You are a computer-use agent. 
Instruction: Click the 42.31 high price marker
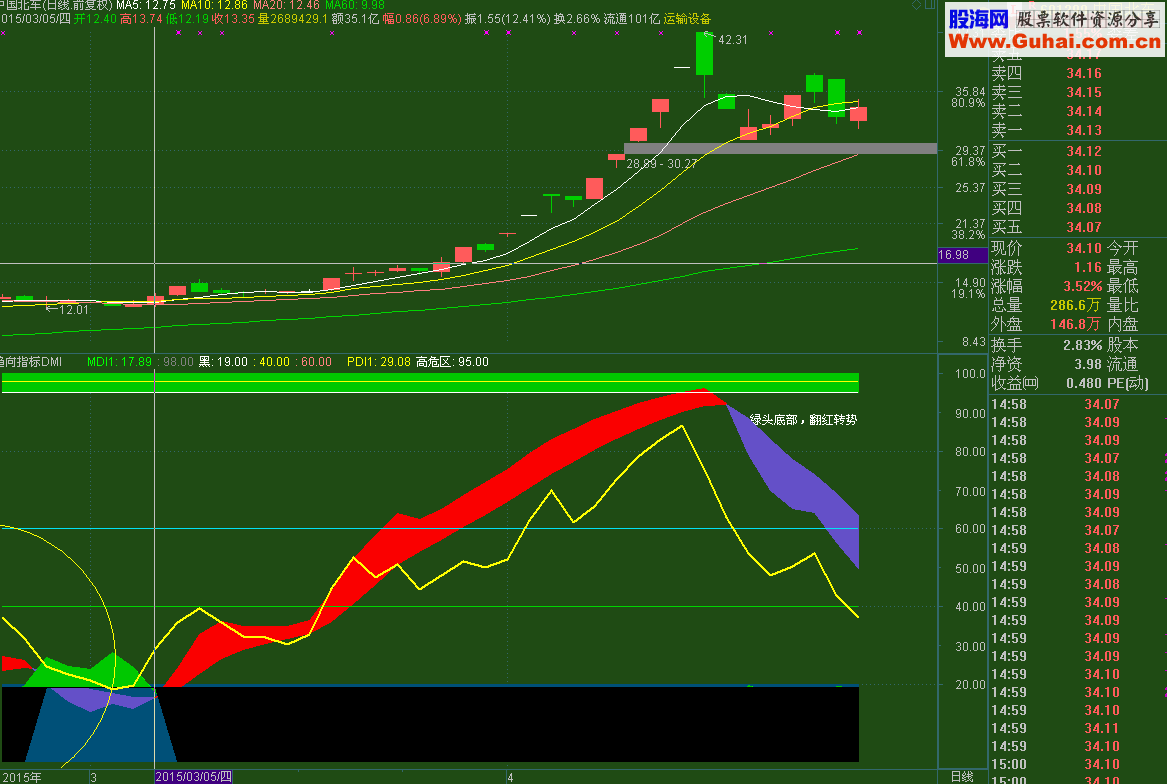click(732, 39)
